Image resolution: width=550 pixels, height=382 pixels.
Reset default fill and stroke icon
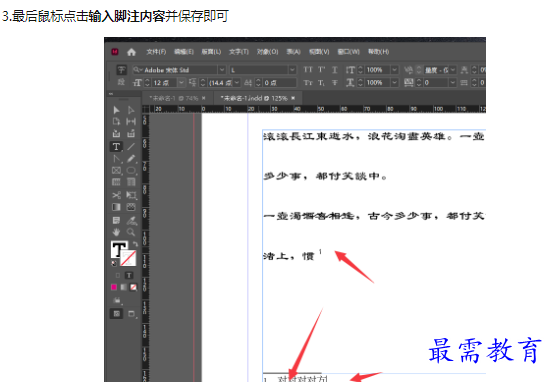click(x=114, y=263)
